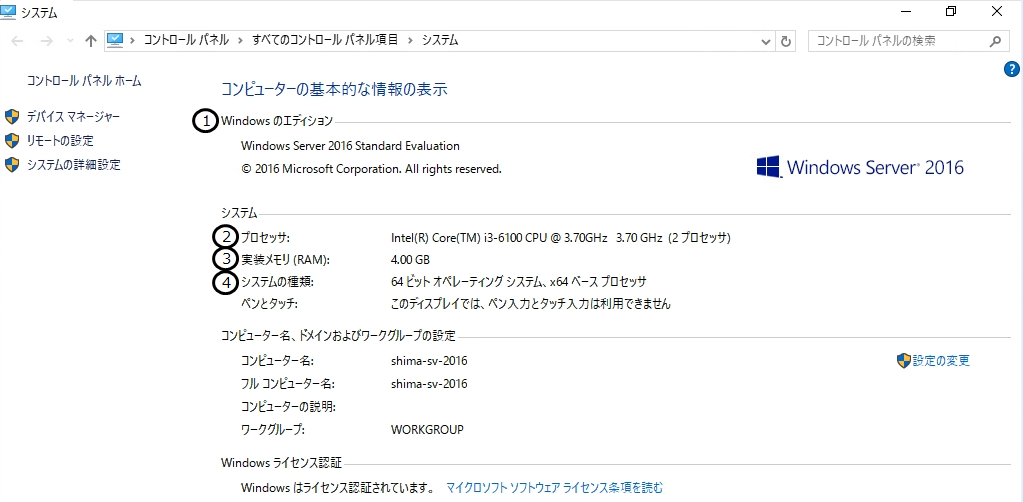
Task: Open the recent locations dropdown arrow
Action: [x=70, y=41]
